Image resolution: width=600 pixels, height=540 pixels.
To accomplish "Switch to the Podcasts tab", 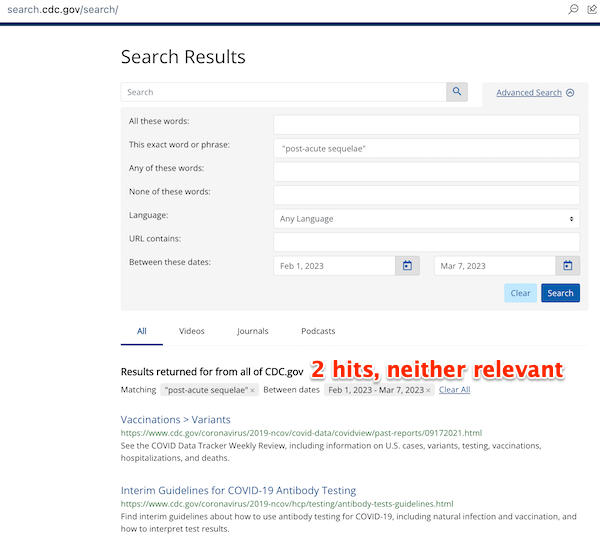I will 318,331.
